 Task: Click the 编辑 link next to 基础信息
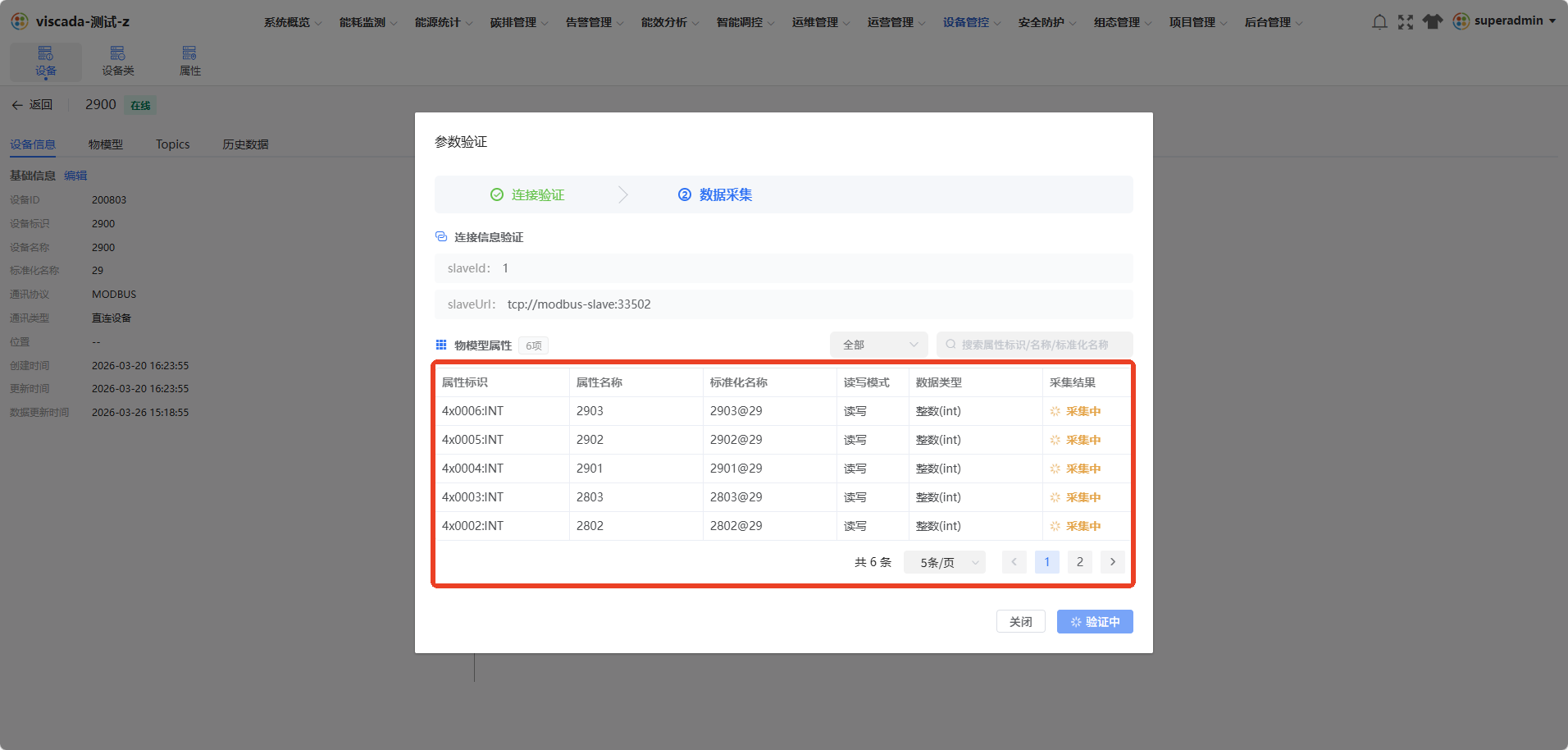pyautogui.click(x=75, y=176)
